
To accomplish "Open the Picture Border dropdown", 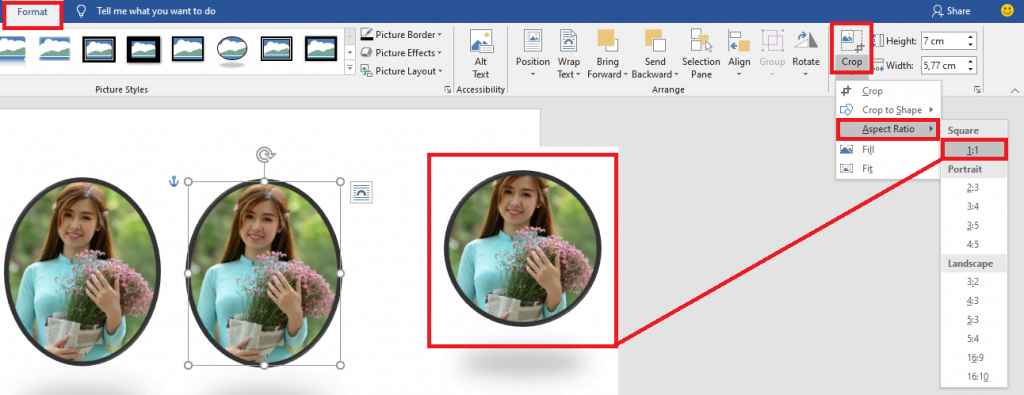I will pos(401,34).
